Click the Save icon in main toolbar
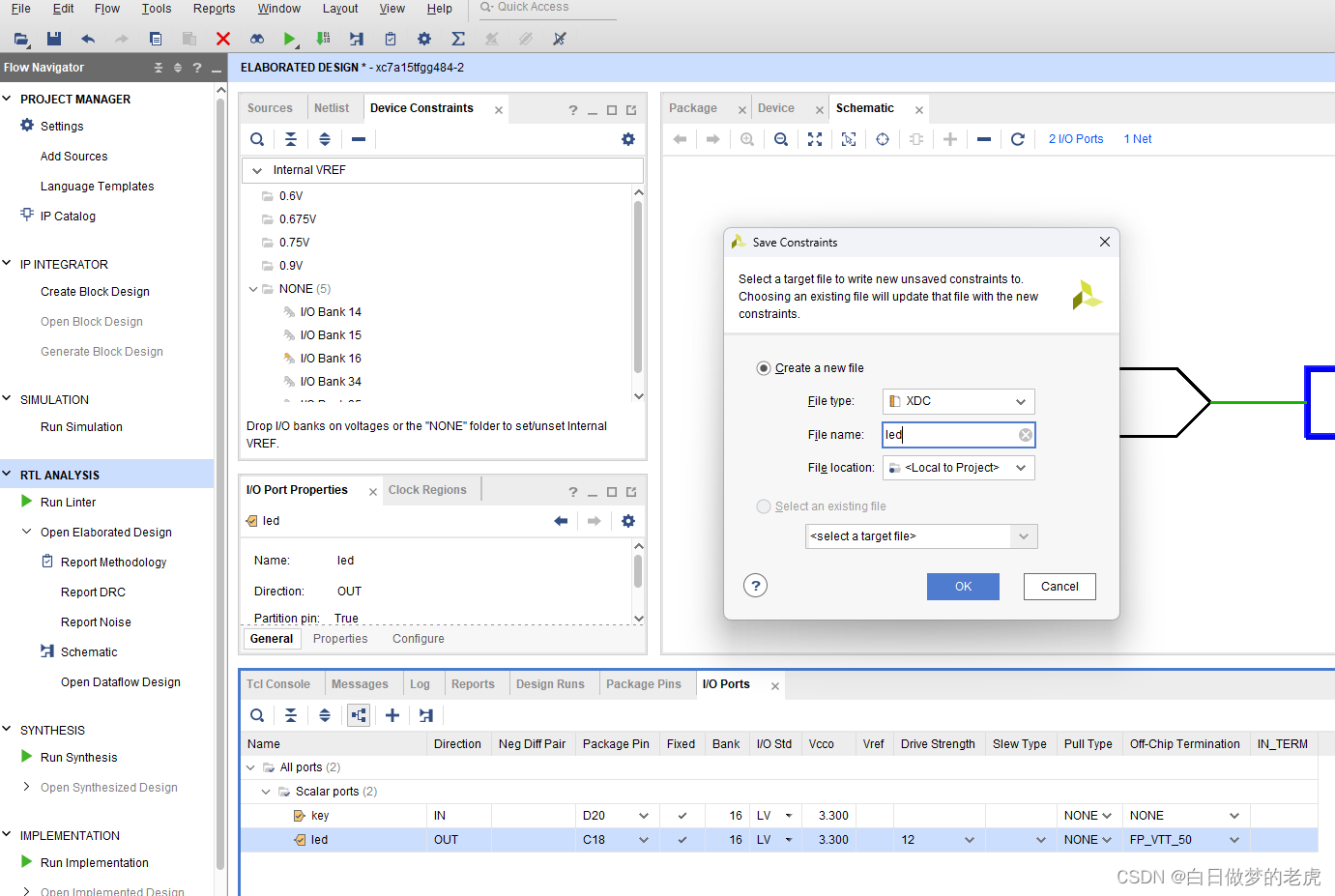The image size is (1335, 896). pos(54,39)
